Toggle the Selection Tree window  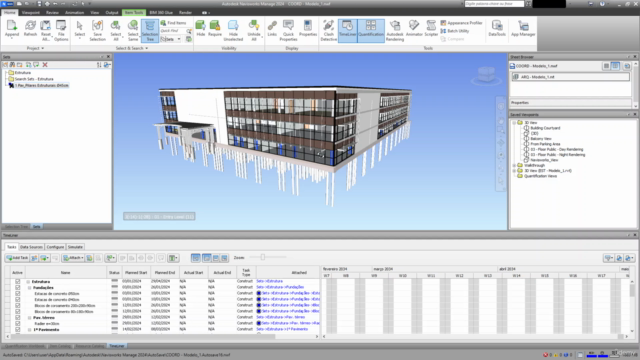150,30
